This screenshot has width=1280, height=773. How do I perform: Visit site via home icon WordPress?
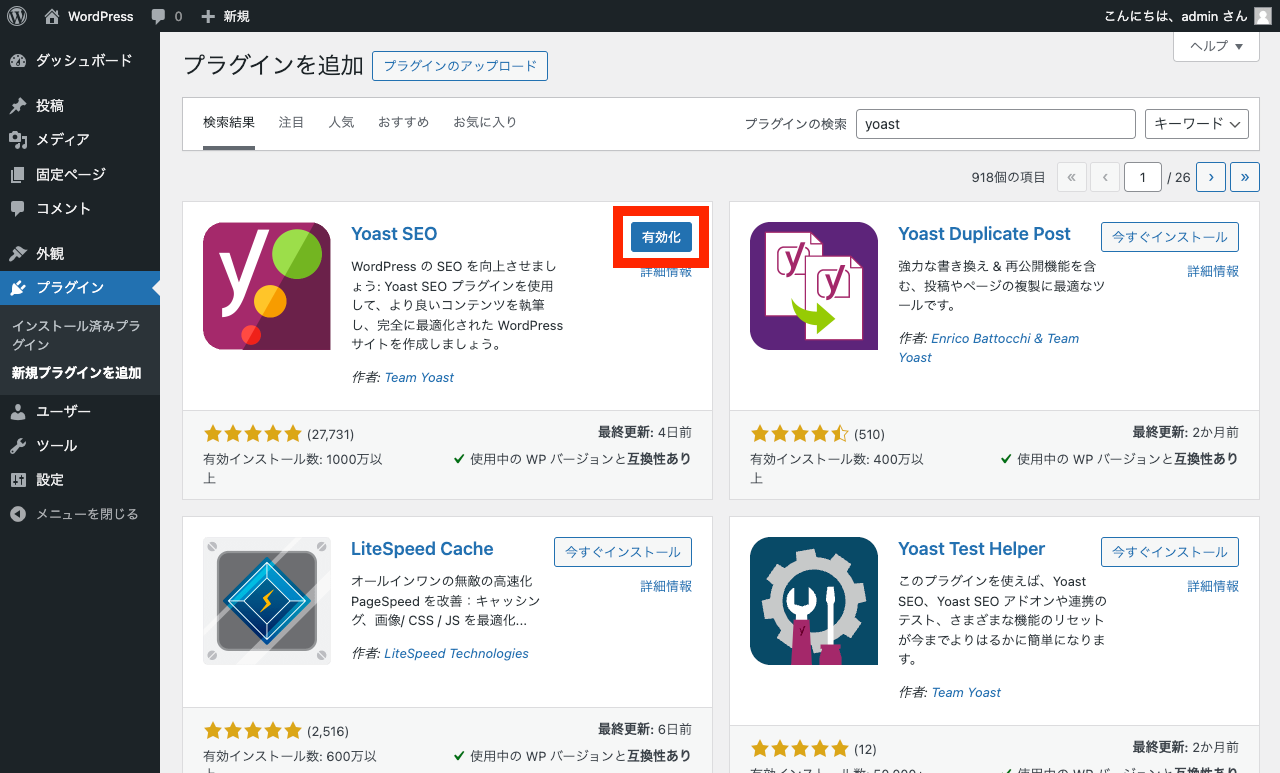[x=89, y=16]
